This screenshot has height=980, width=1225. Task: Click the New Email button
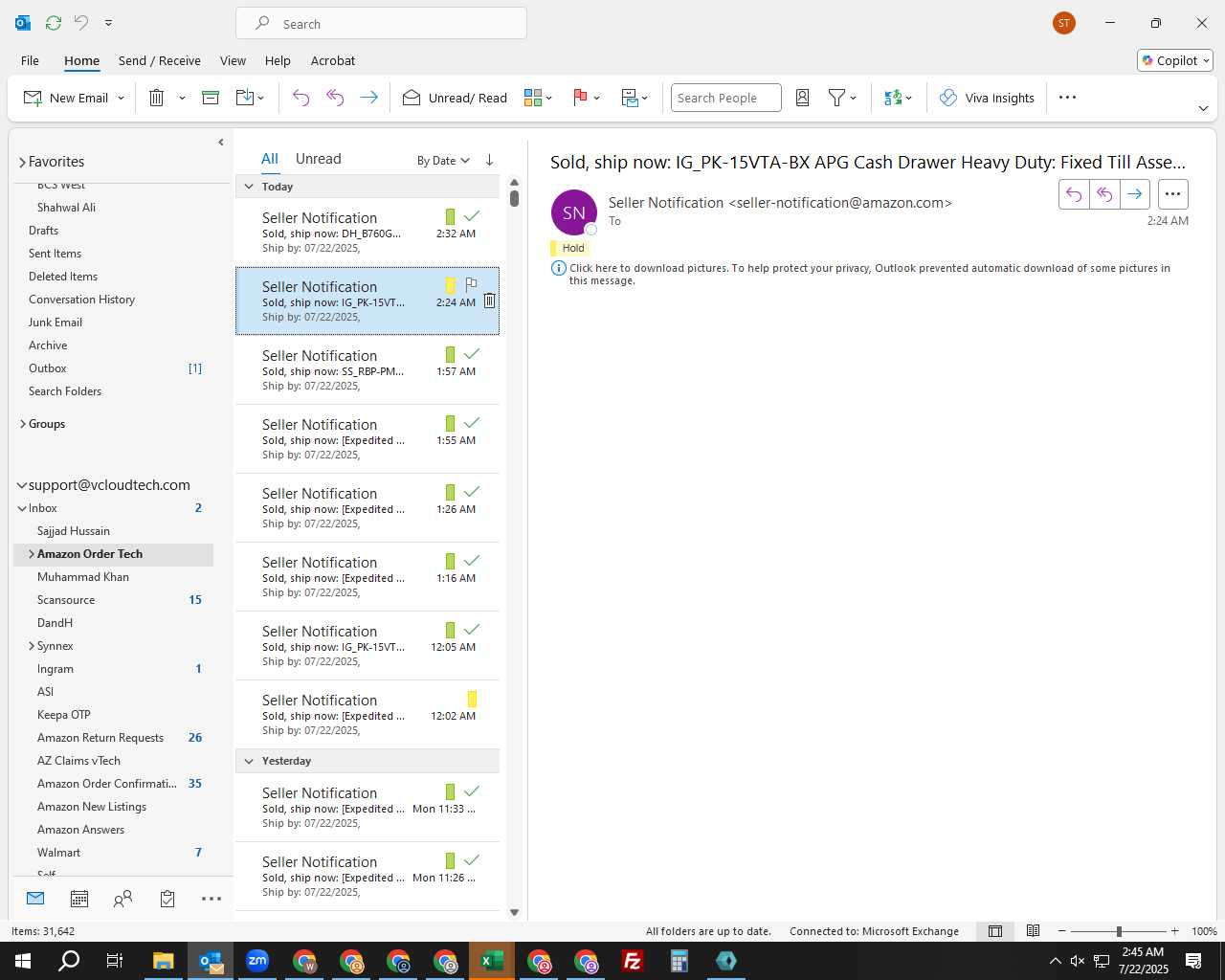(x=66, y=98)
